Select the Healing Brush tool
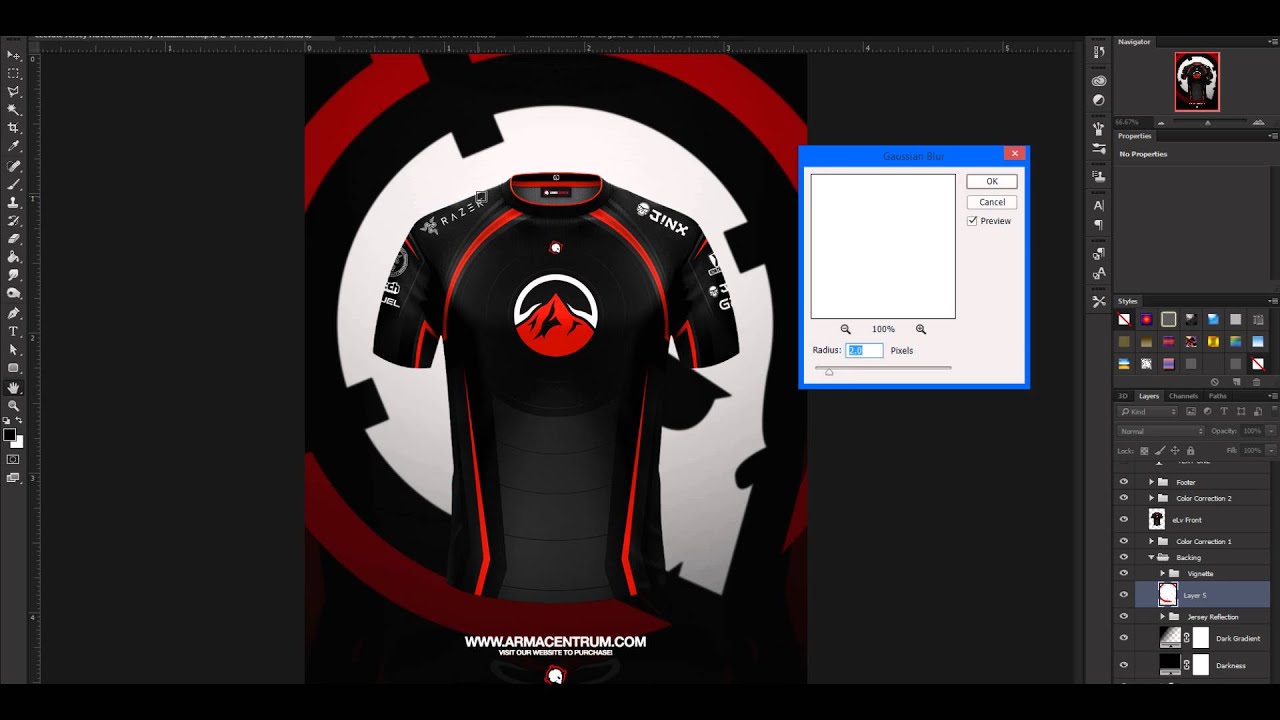 click(x=13, y=166)
